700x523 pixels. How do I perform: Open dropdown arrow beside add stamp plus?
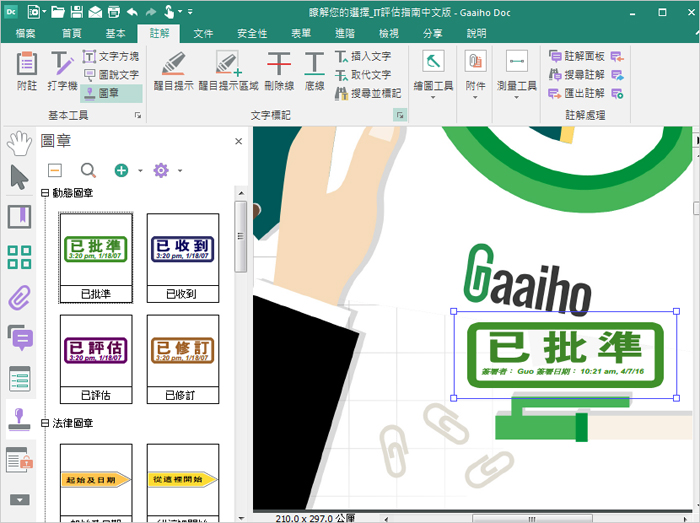pyautogui.click(x=140, y=170)
